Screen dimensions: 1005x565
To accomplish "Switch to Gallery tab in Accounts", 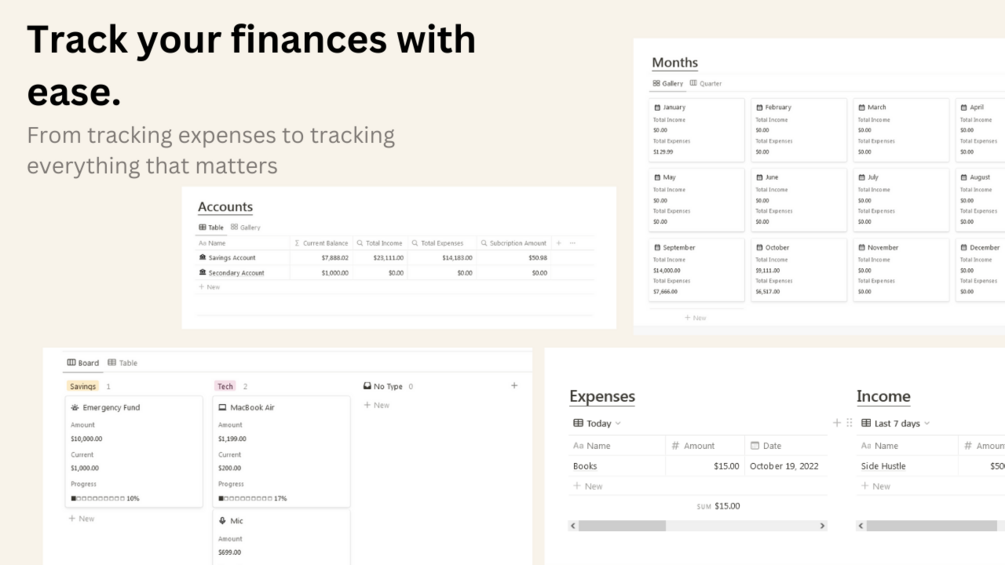I will click(245, 228).
